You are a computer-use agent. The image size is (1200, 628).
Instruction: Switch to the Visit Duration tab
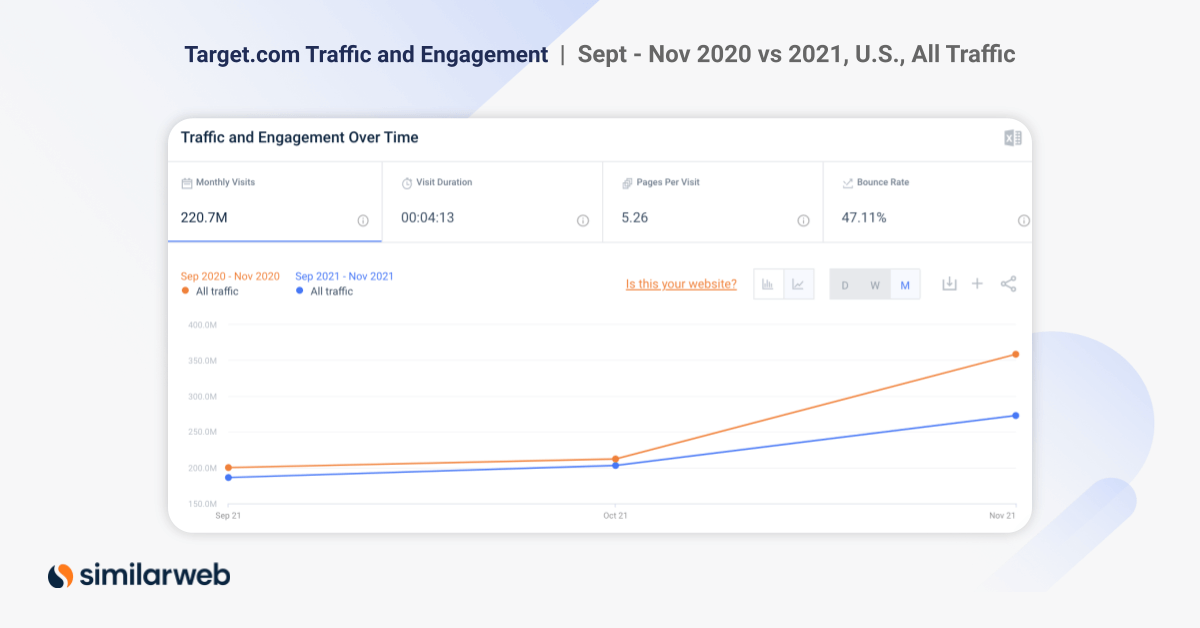tap(493, 202)
